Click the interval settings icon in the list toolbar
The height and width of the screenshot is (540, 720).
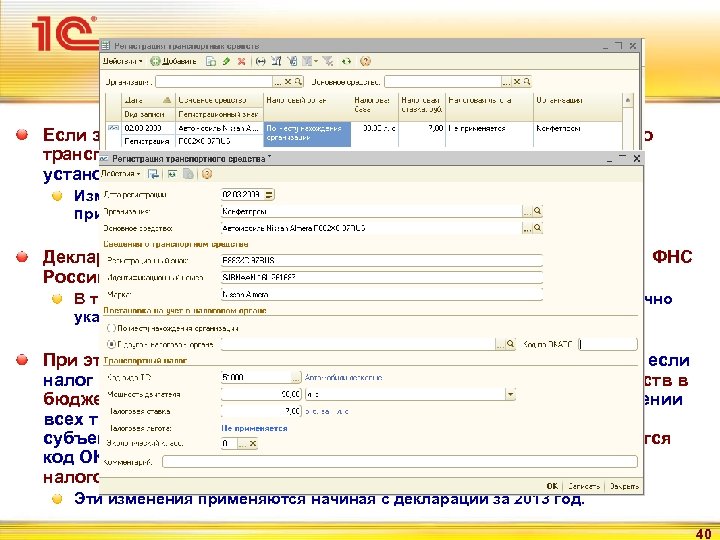pos(260,61)
